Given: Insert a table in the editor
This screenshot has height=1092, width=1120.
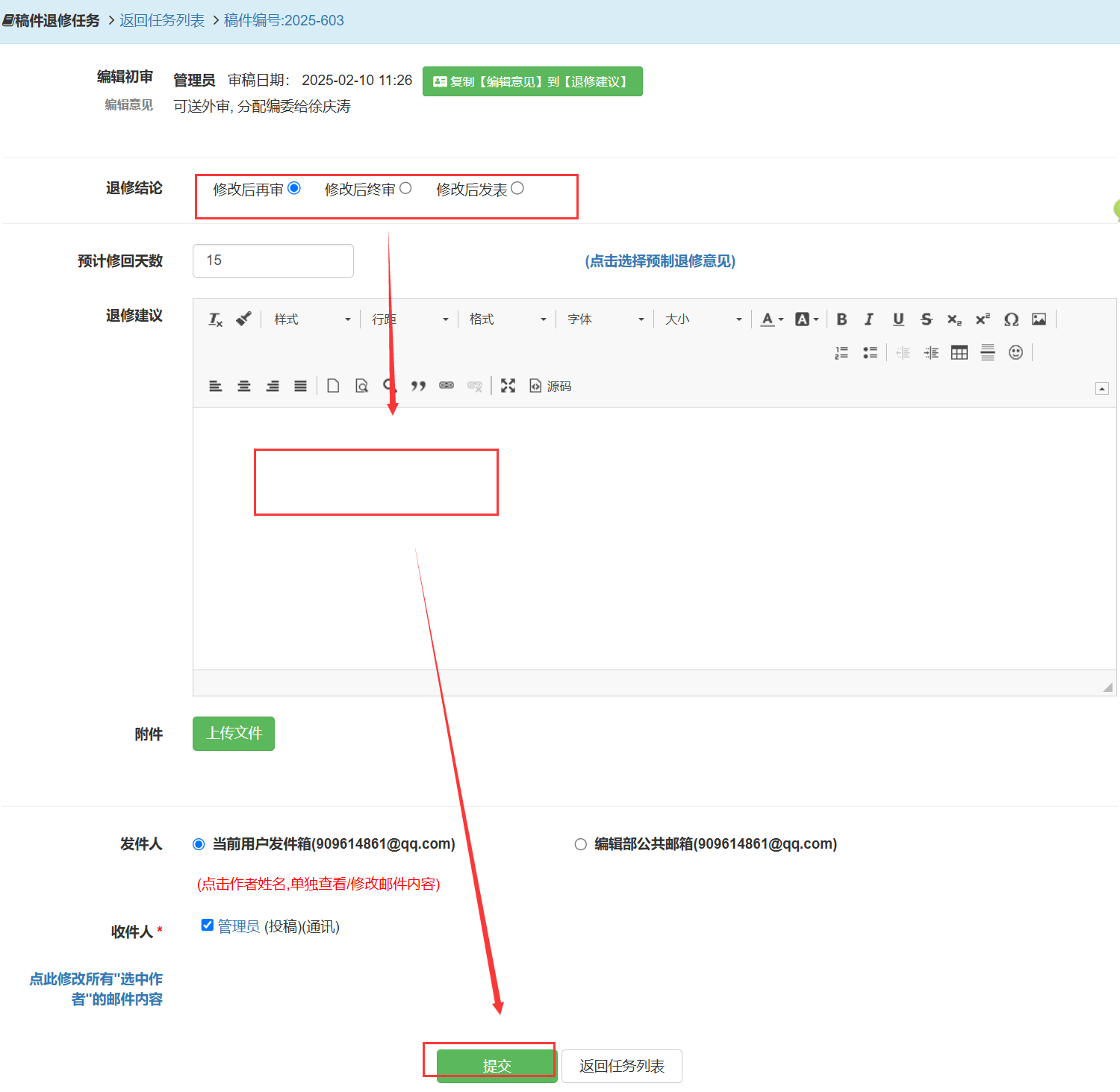Looking at the screenshot, I should (x=959, y=353).
